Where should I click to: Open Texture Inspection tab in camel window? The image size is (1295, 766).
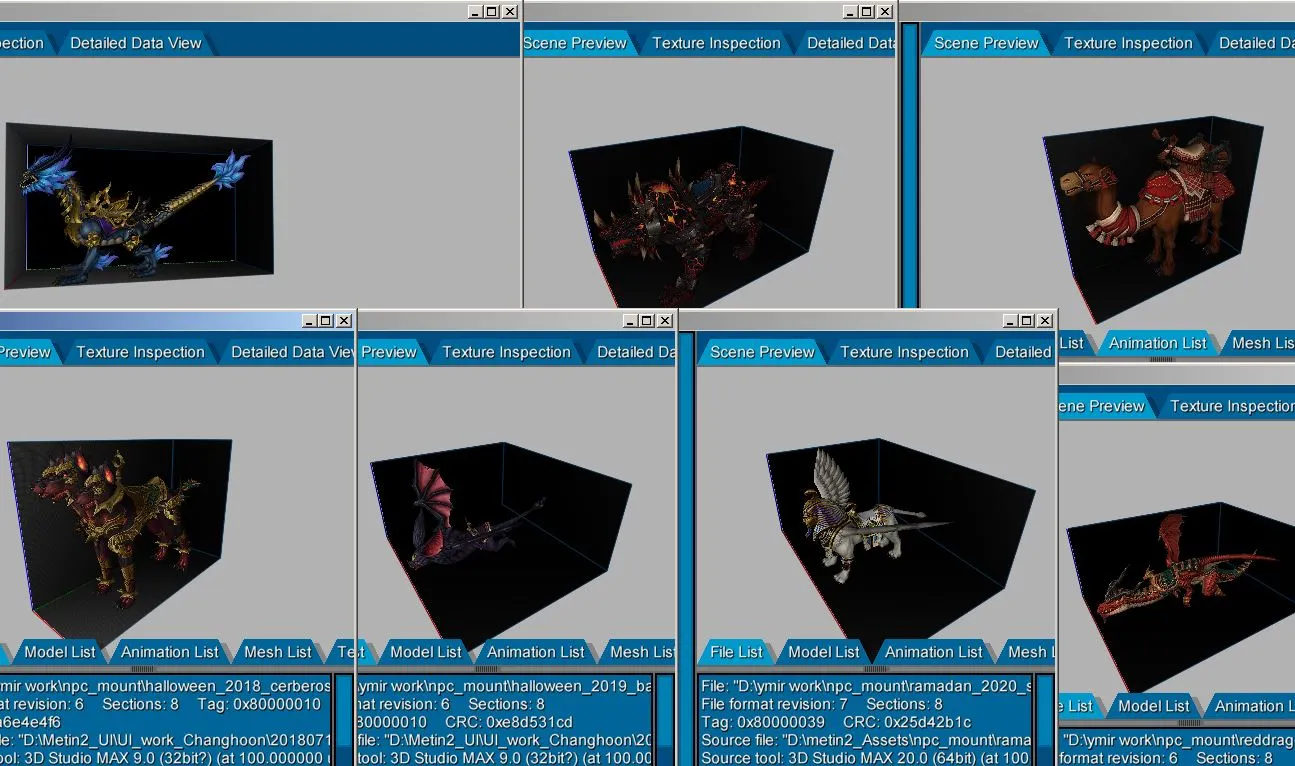point(1128,43)
